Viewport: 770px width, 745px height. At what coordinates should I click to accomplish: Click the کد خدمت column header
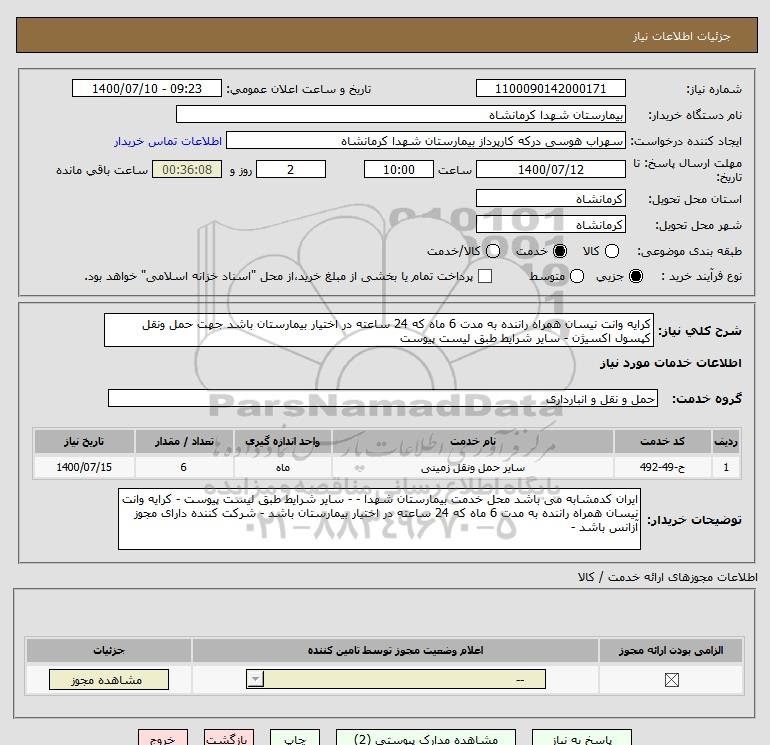(x=662, y=441)
